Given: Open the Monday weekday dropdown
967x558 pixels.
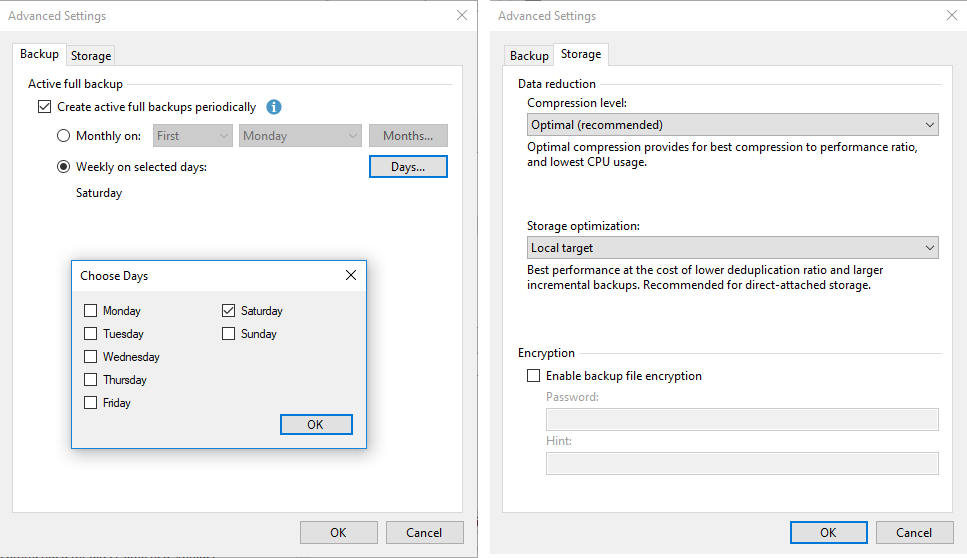Looking at the screenshot, I should [300, 136].
